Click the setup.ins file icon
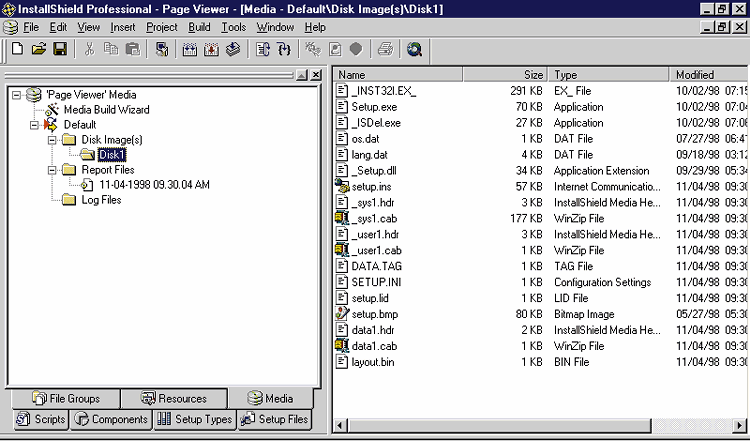The image size is (750, 441). pos(342,187)
